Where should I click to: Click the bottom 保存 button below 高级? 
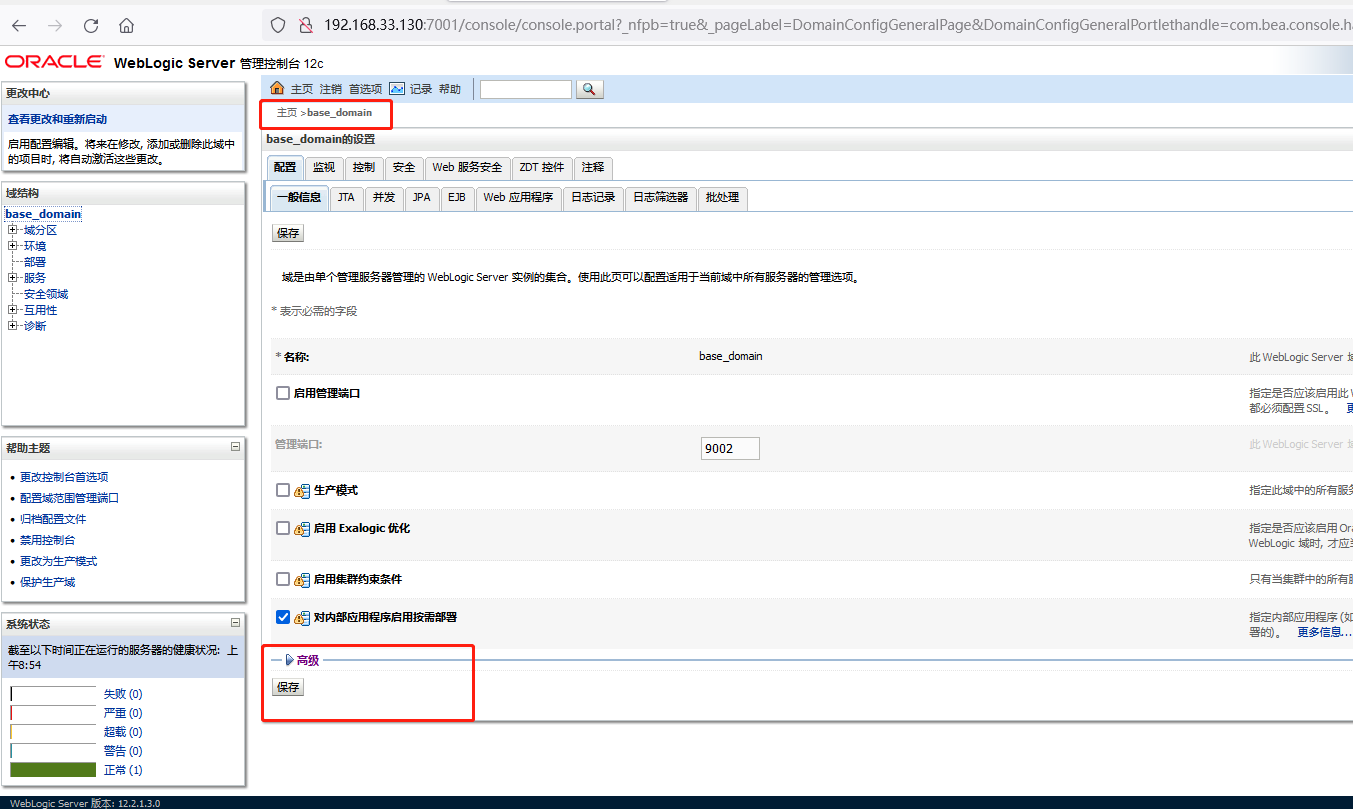click(288, 688)
